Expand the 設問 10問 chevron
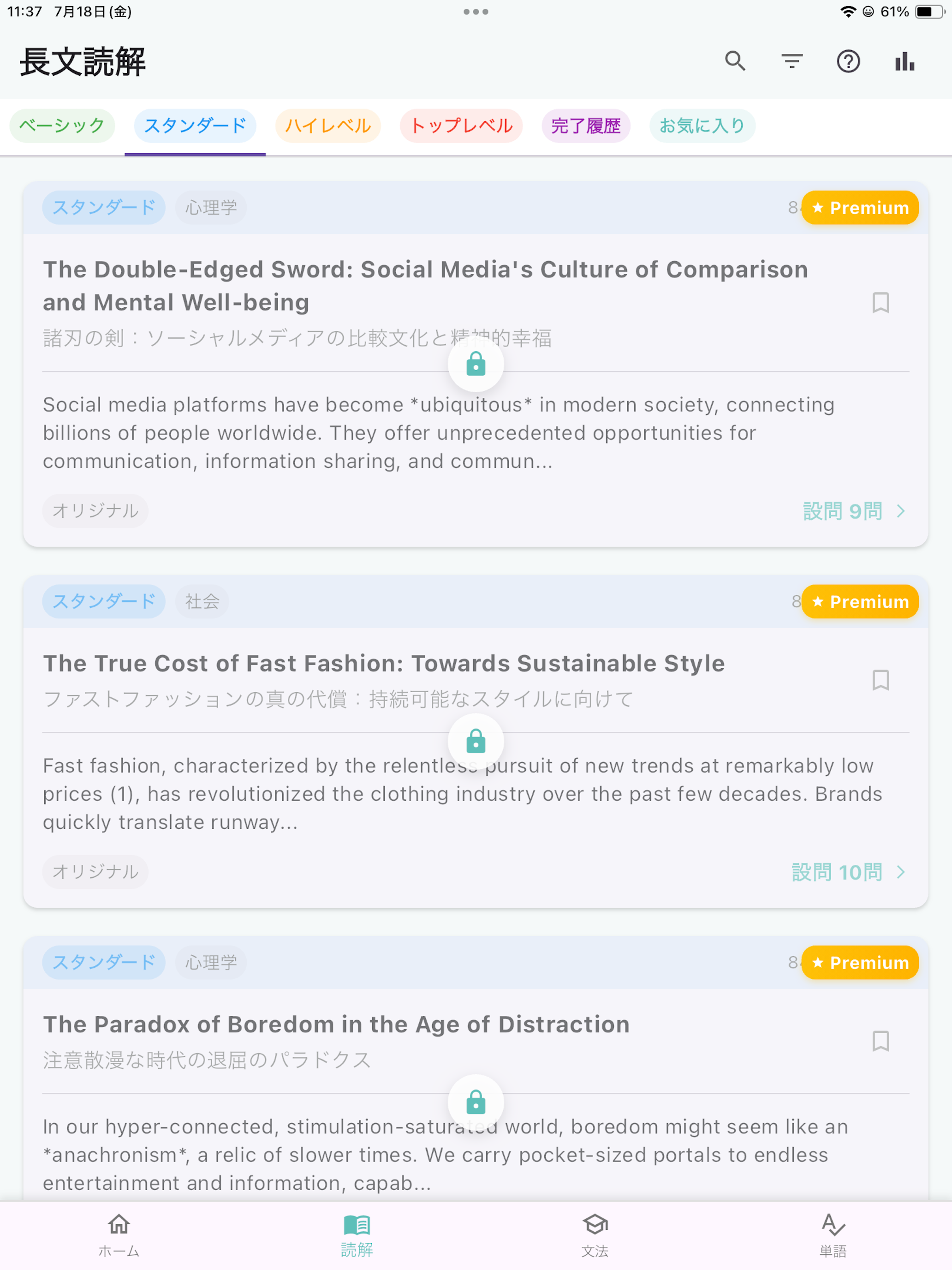952x1270 pixels. point(901,872)
